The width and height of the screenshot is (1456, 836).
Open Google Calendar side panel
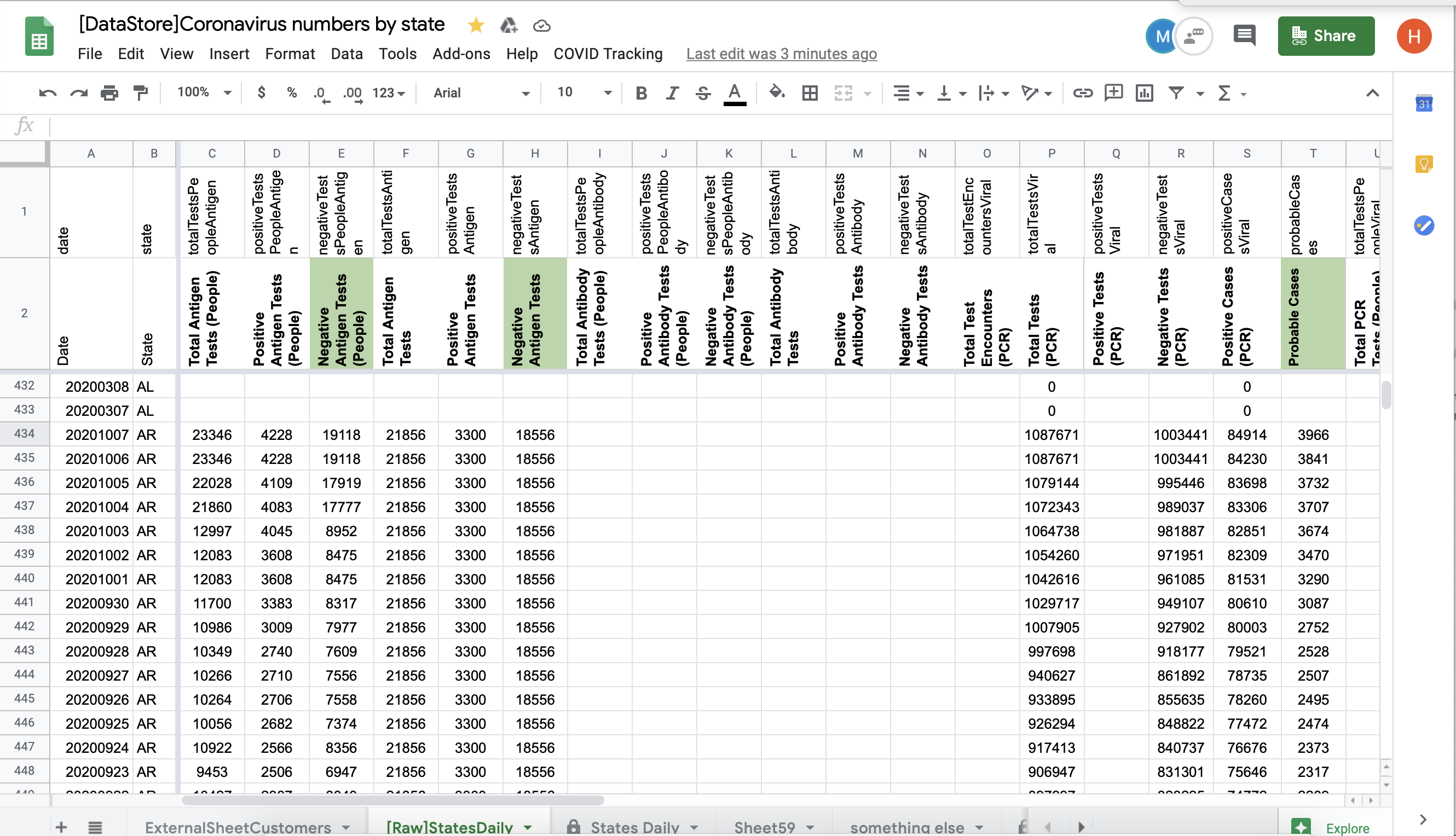1423,103
